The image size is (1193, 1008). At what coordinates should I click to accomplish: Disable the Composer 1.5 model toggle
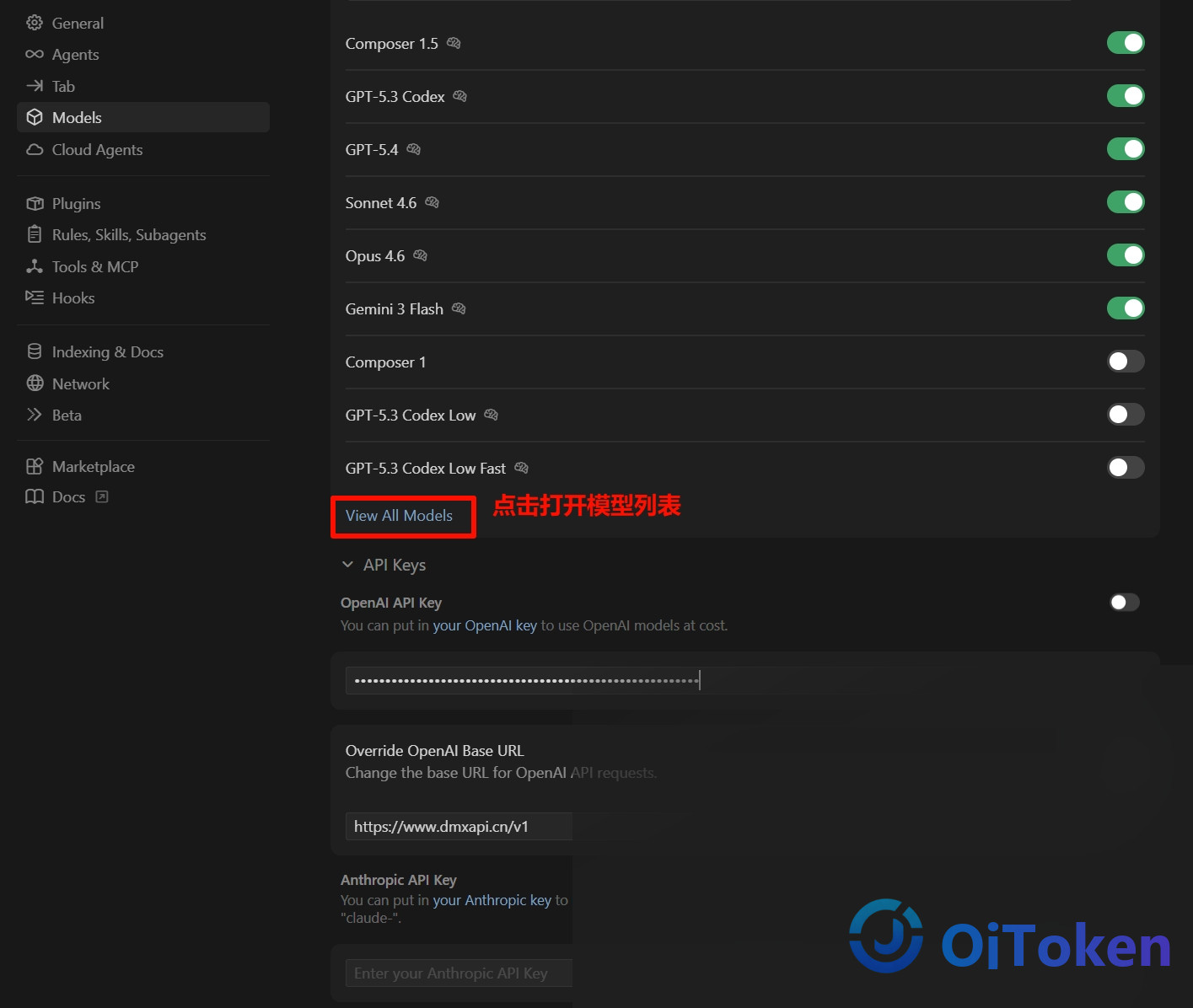click(1126, 43)
